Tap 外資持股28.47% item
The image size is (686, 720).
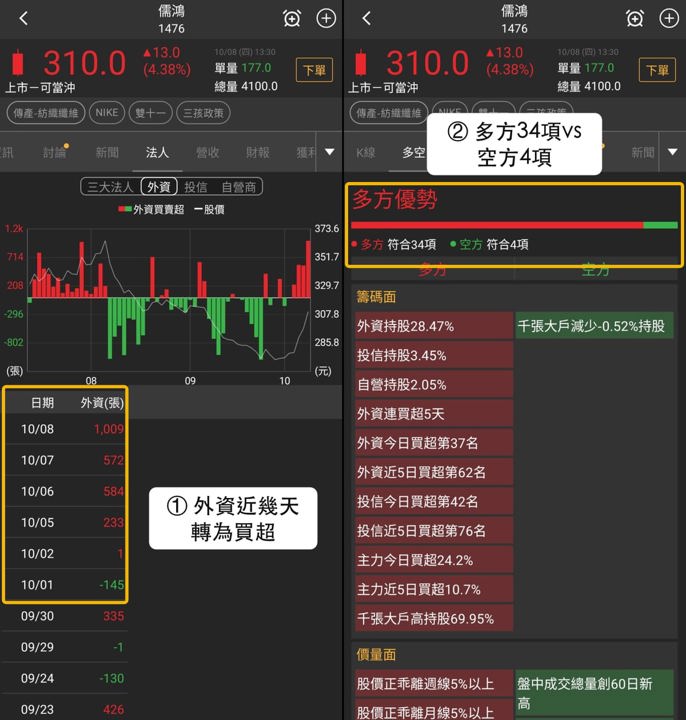click(x=433, y=326)
